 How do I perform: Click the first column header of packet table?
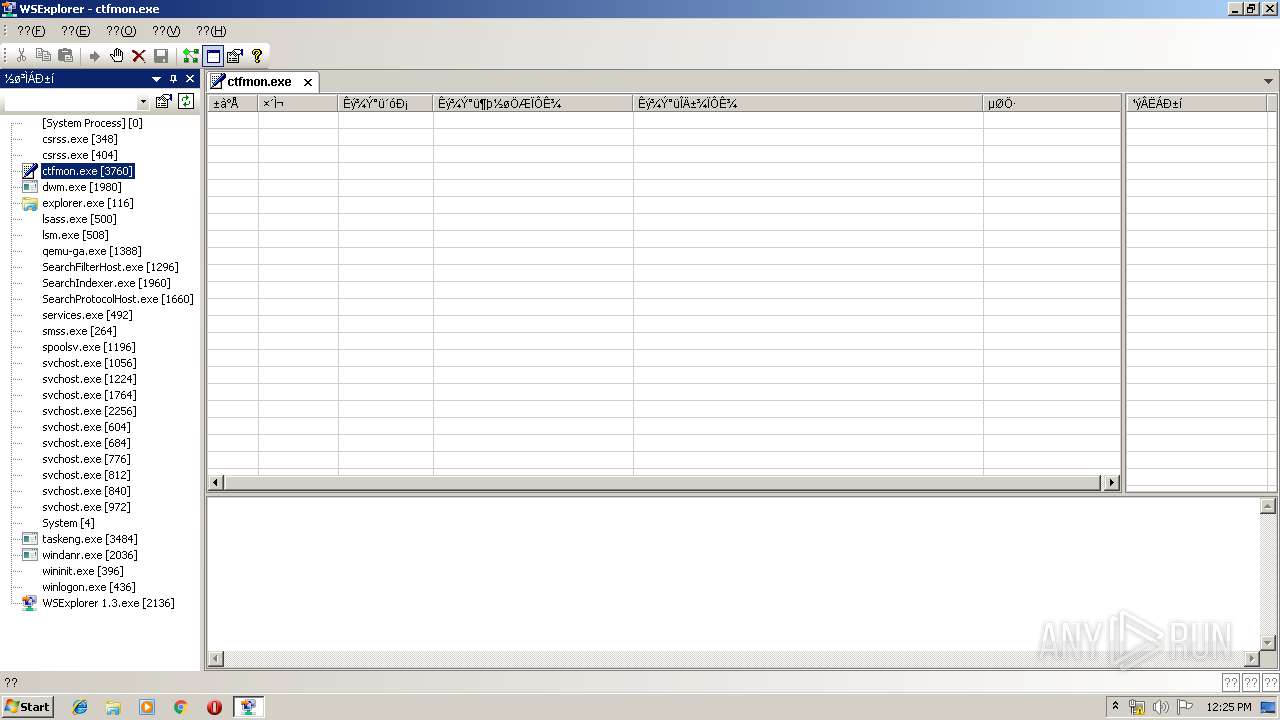pos(232,103)
